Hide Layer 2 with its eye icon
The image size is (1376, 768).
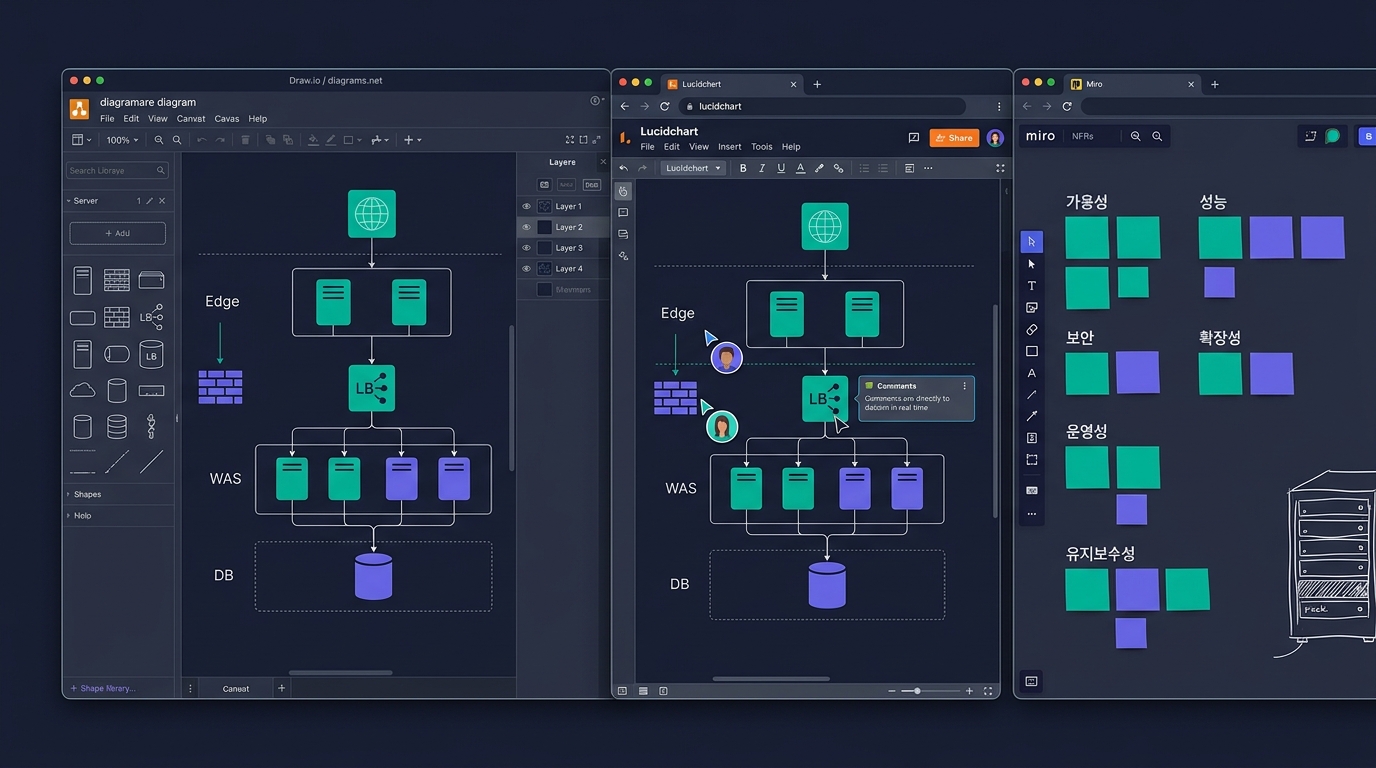click(527, 227)
